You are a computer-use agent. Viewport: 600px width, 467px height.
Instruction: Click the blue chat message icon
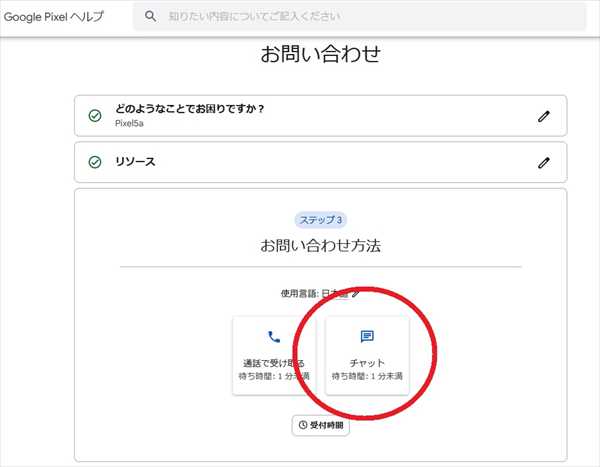[x=367, y=336]
